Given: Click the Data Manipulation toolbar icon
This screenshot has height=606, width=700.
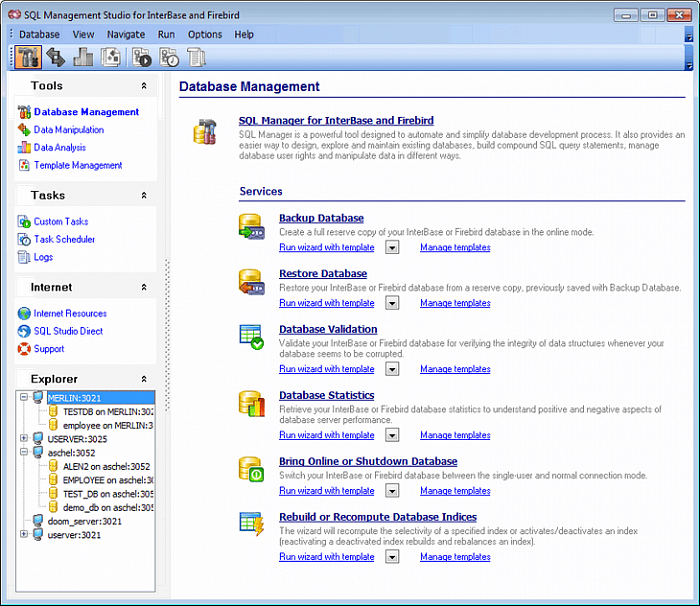Looking at the screenshot, I should (56, 57).
